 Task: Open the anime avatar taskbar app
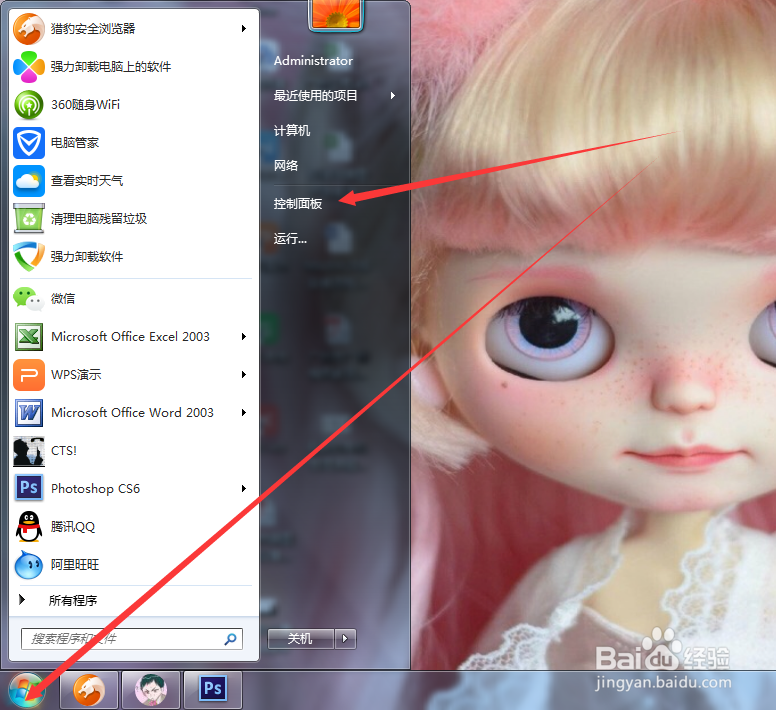pos(151,690)
